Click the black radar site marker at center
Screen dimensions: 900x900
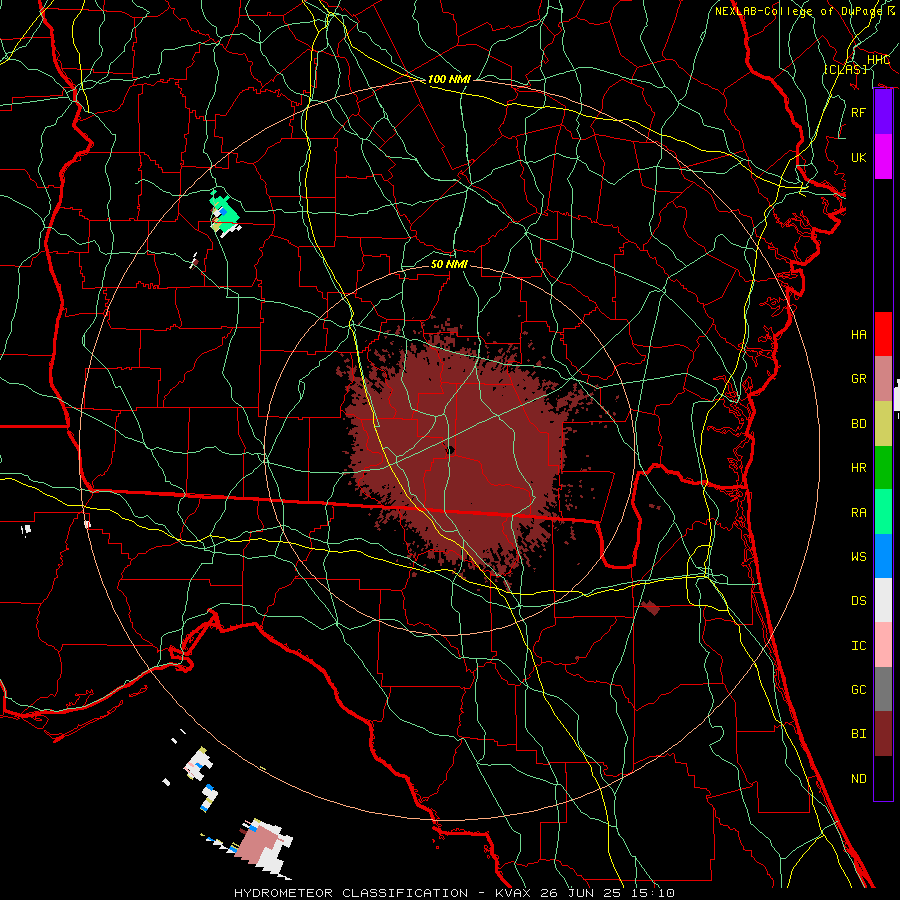click(x=451, y=450)
